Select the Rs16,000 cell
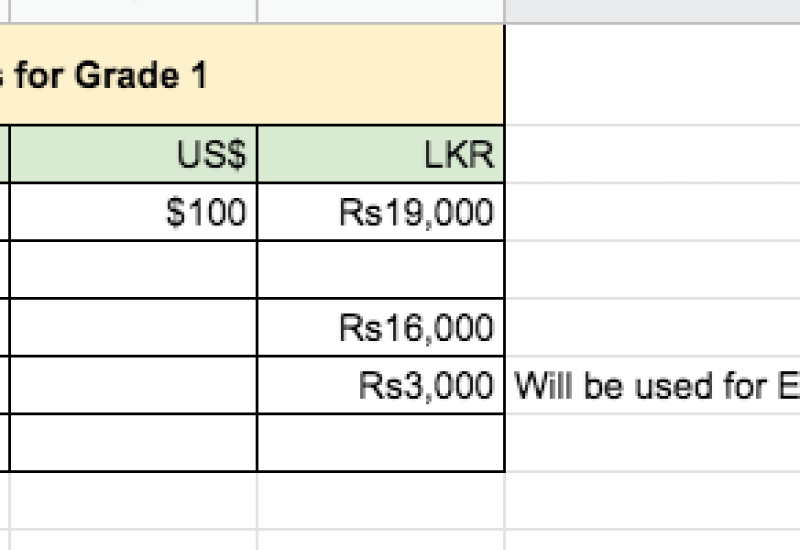Viewport: 800px width, 550px height. [381, 327]
